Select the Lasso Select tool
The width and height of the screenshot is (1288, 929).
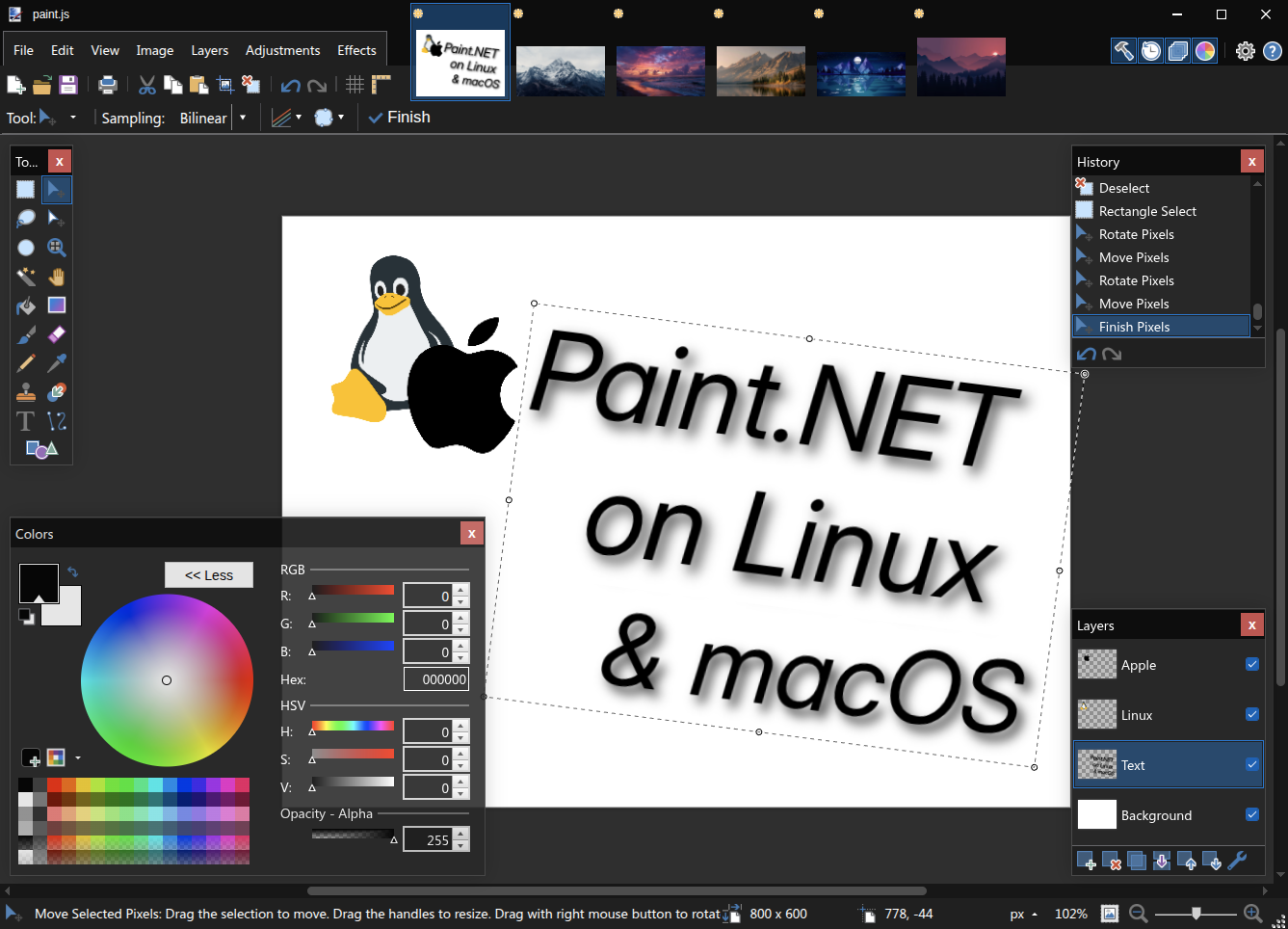(x=26, y=219)
